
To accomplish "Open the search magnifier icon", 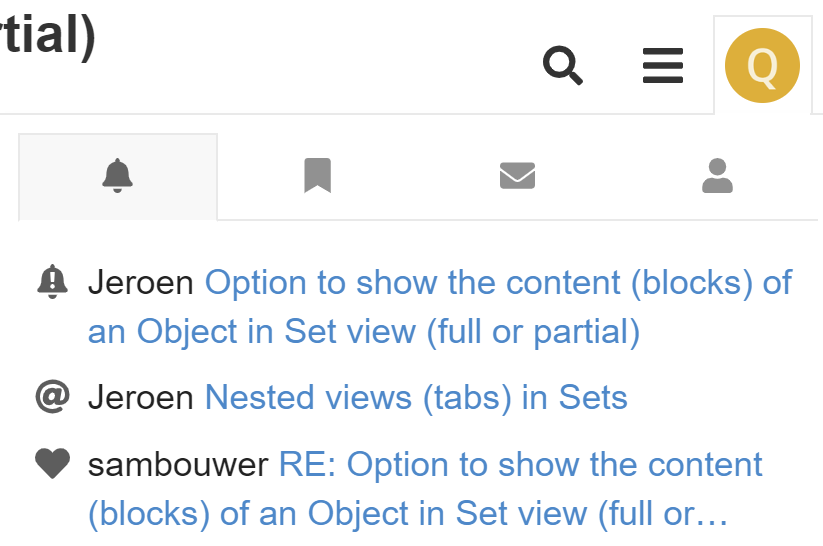I will click(x=563, y=65).
